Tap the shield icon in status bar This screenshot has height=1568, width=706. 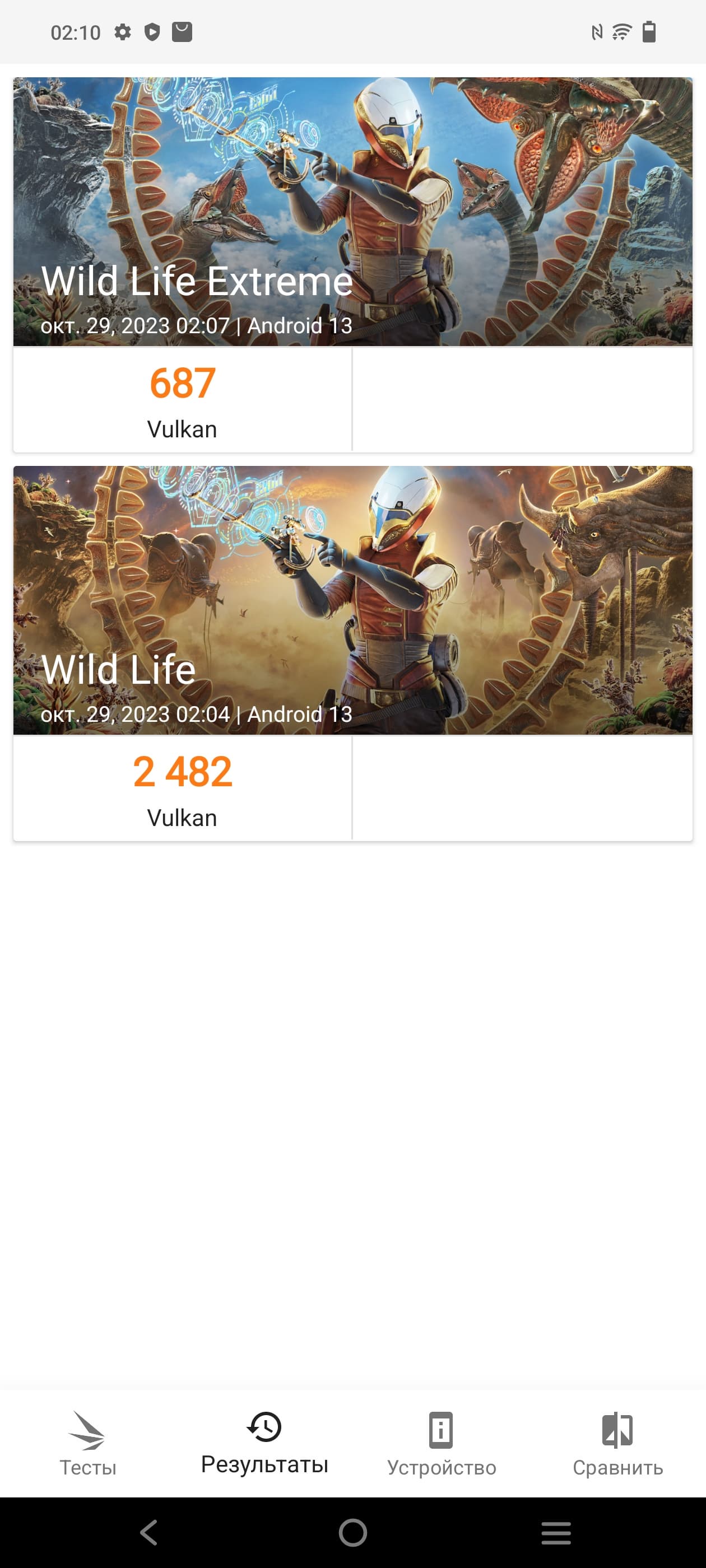coord(152,32)
